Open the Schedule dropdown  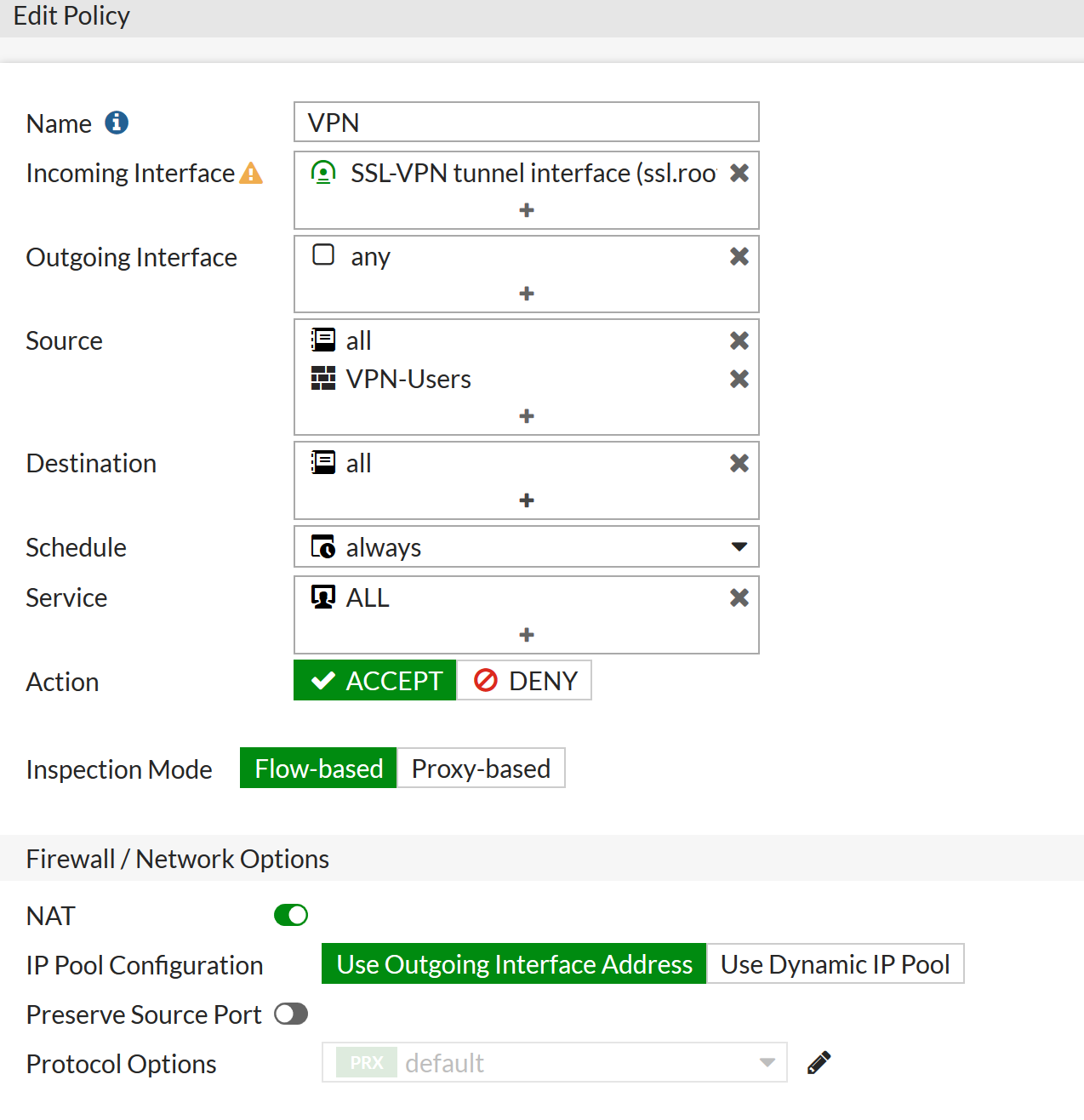[x=739, y=546]
